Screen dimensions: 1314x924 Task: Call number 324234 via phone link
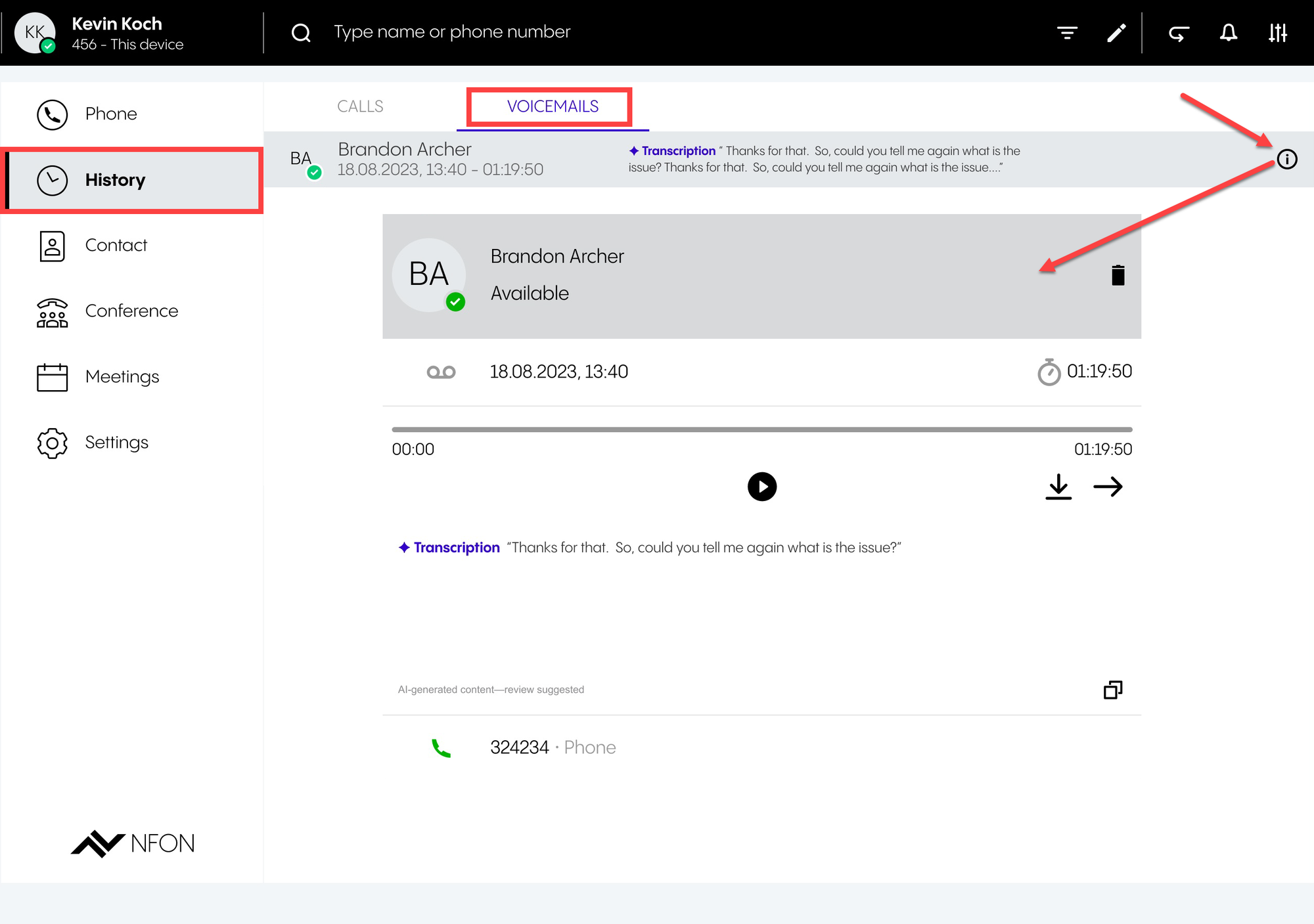519,747
